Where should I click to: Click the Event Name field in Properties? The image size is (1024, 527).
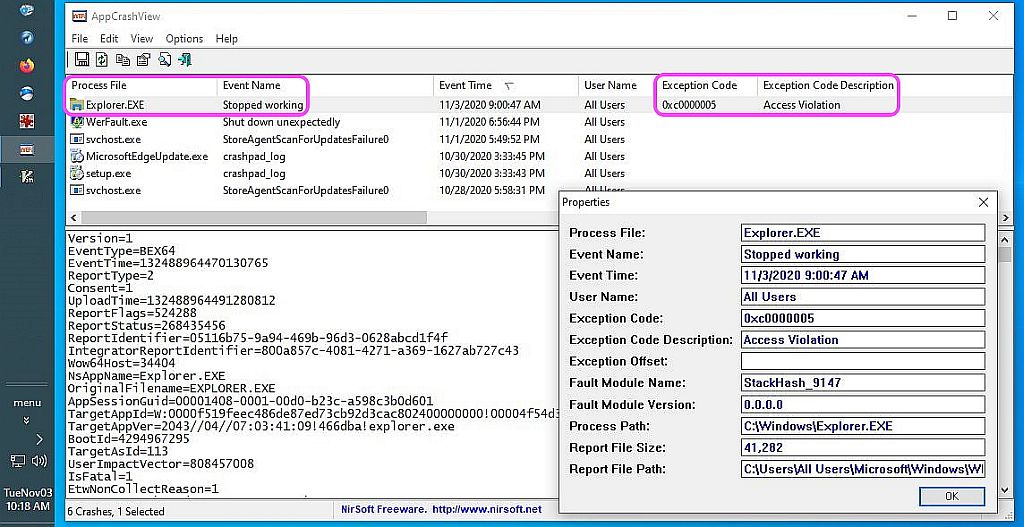863,254
